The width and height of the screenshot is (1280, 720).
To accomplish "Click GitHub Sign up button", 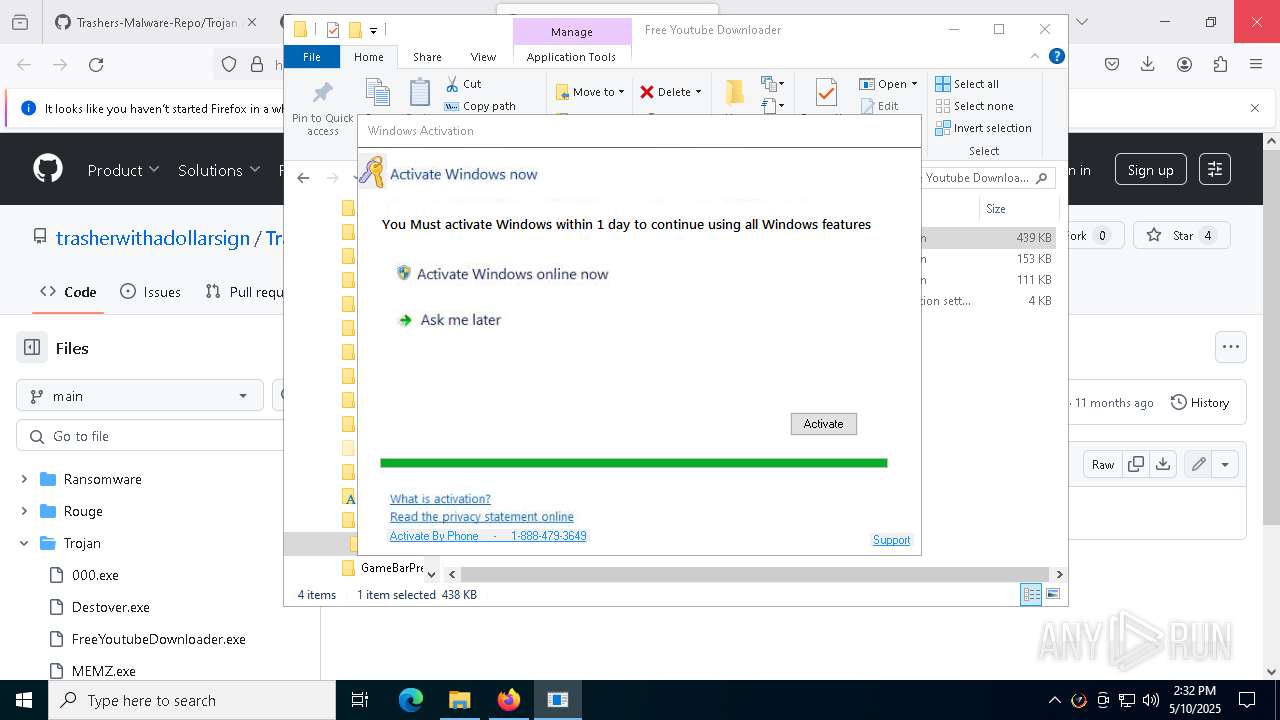I will [1150, 170].
